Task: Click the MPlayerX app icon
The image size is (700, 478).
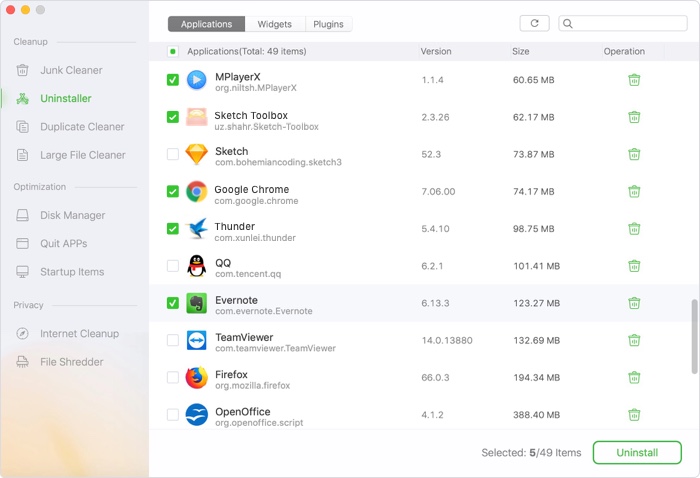Action: click(196, 80)
